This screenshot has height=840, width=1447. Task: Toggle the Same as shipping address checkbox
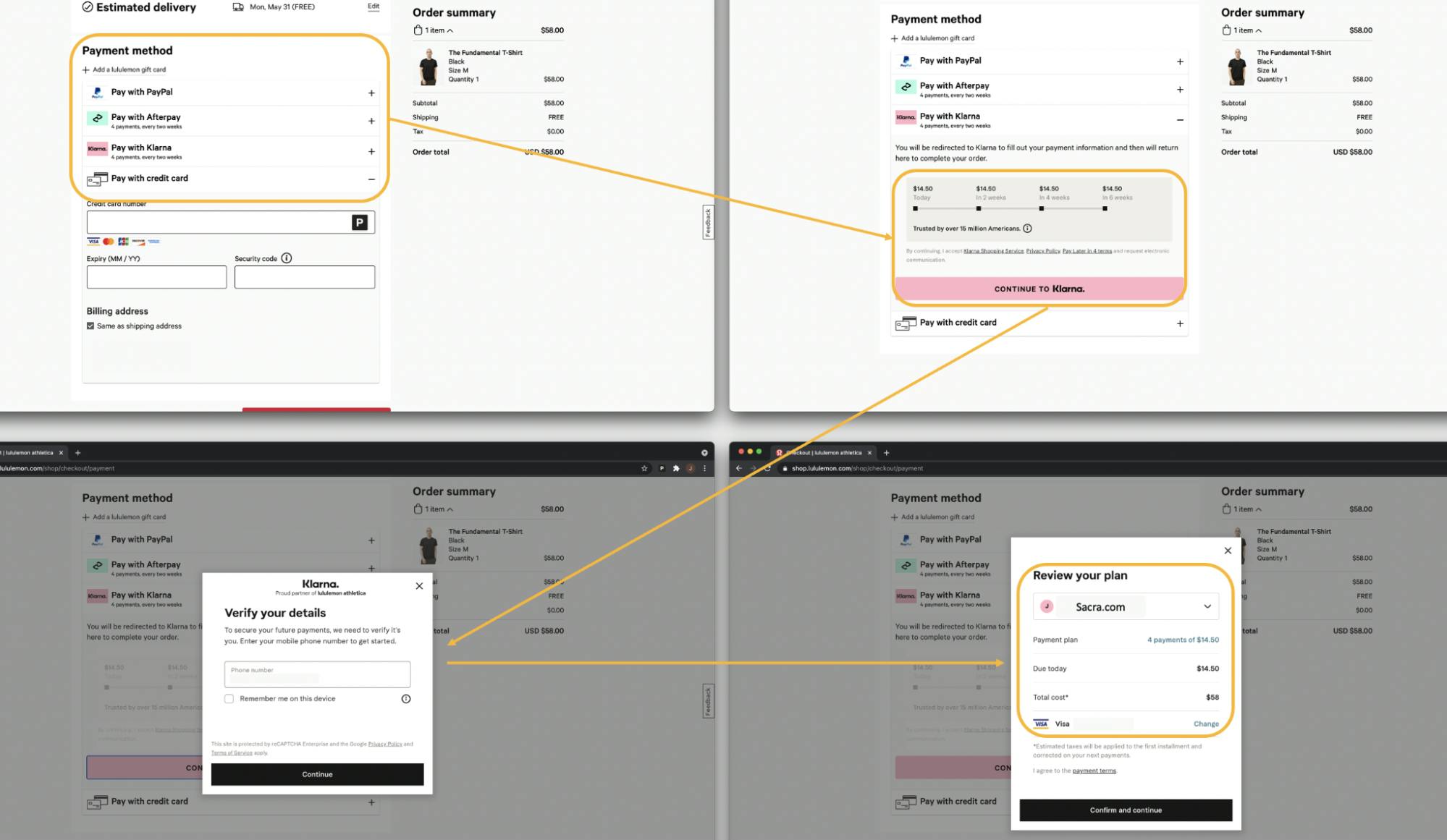coord(90,326)
